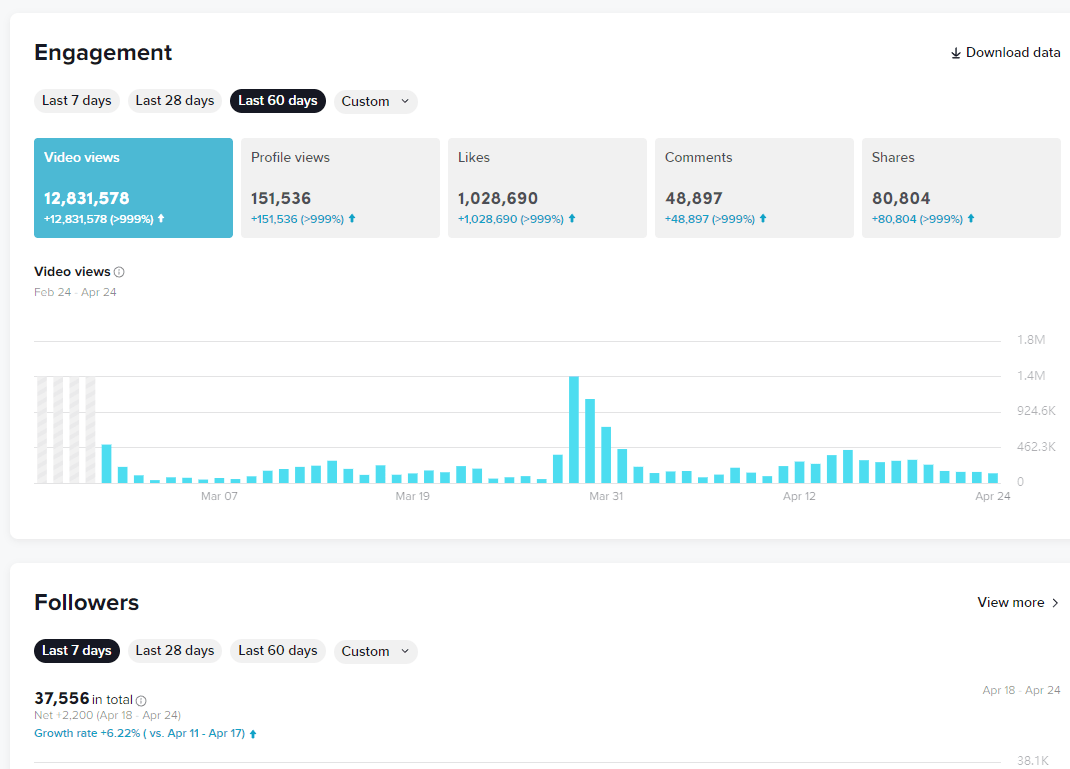1070x769 pixels.
Task: Click the Growth rate up-arrow icon
Action: (x=253, y=734)
